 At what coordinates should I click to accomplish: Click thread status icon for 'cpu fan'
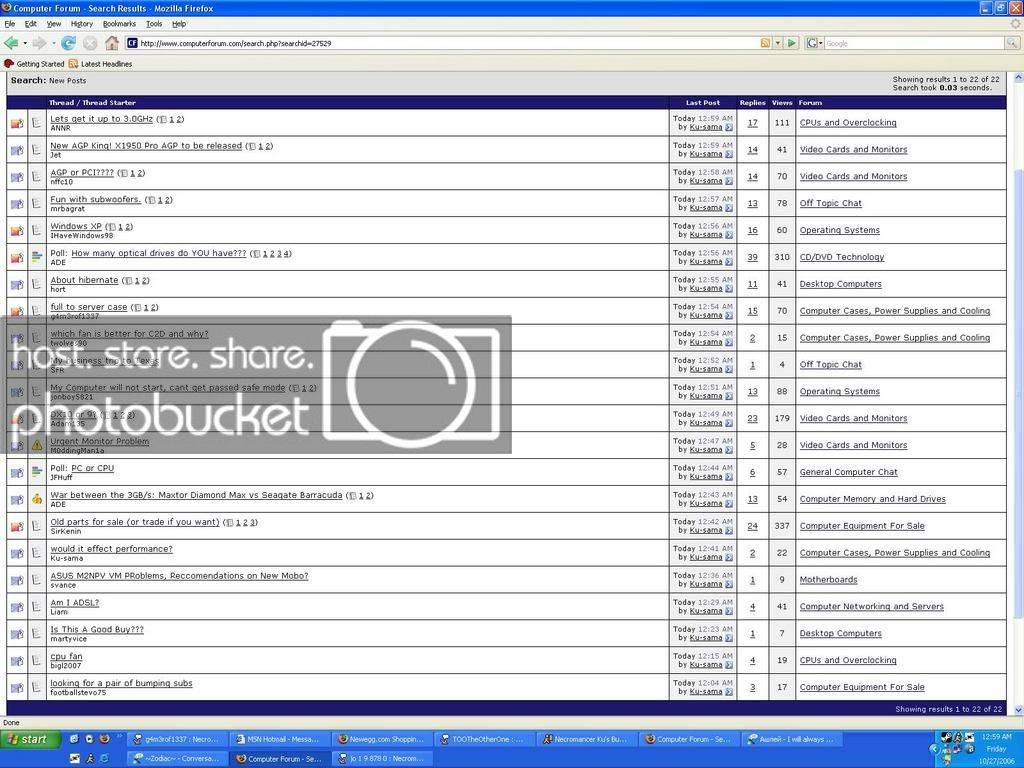tap(17, 661)
